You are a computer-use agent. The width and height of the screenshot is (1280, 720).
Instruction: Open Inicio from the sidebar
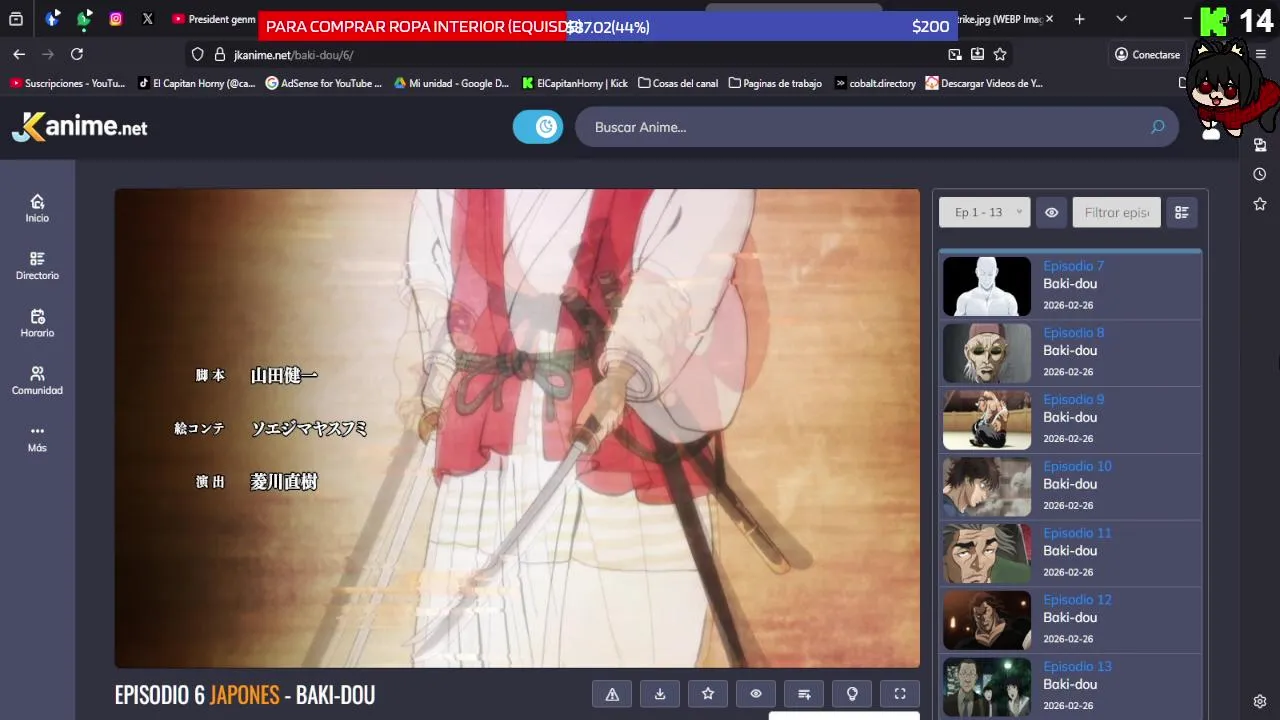[x=37, y=208]
